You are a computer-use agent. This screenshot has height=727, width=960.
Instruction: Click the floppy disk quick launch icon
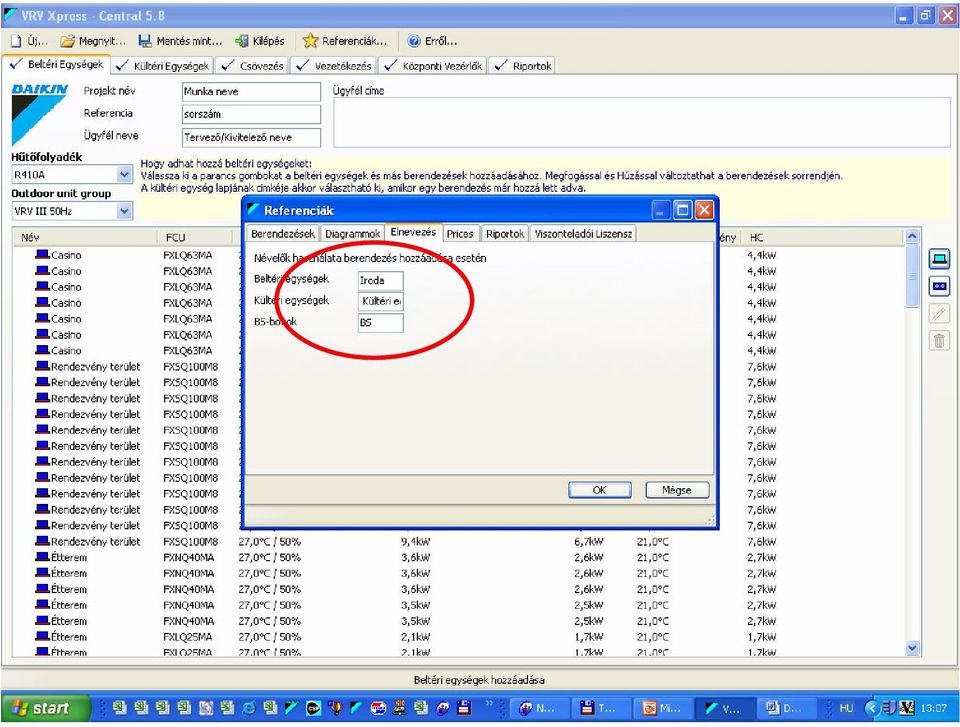point(464,708)
